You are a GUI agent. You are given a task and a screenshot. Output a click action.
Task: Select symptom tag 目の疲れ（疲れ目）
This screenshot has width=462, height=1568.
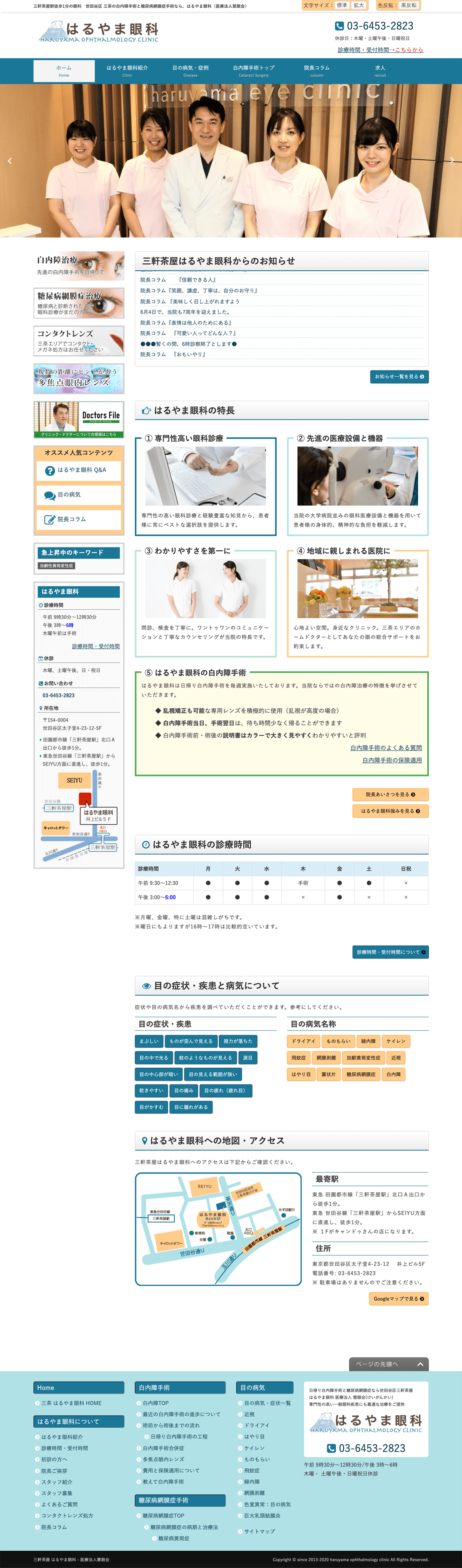coord(225,1091)
